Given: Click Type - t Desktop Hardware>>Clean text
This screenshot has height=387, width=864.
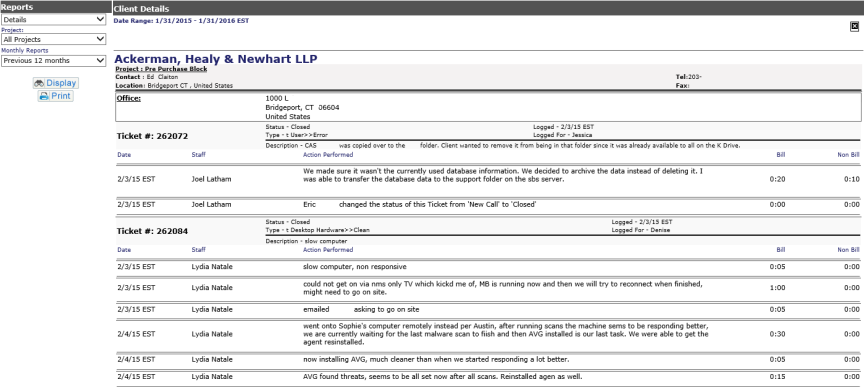Looking at the screenshot, I should click(x=317, y=230).
